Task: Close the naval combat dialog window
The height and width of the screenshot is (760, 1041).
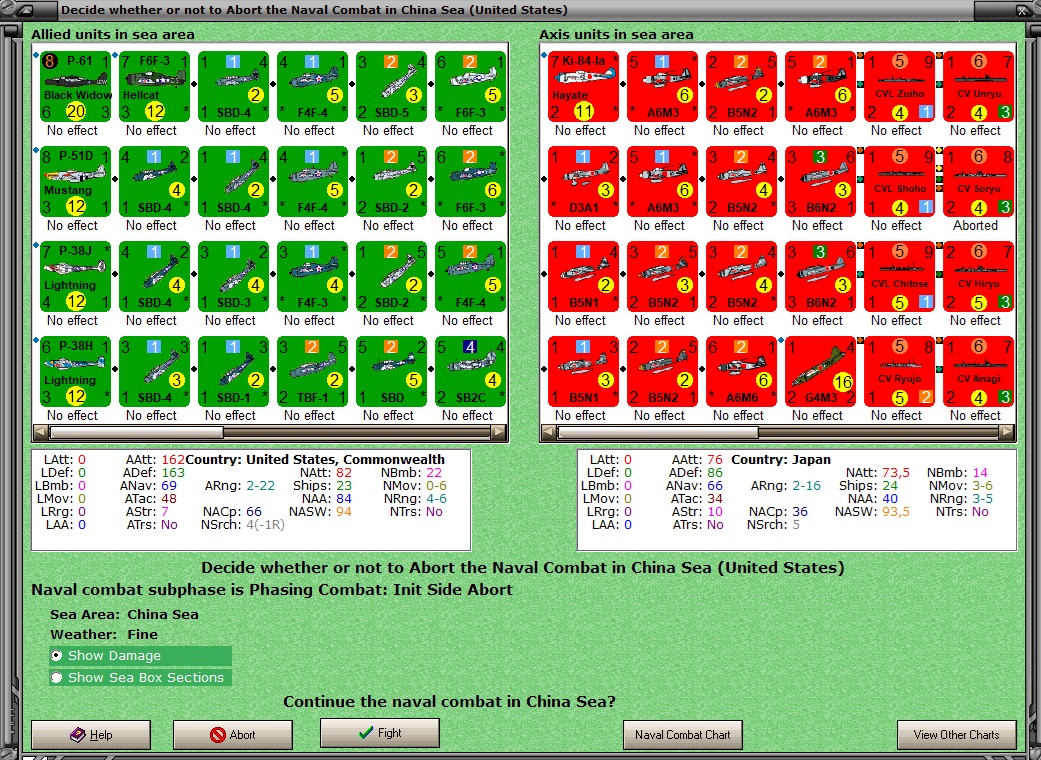Action: [x=1022, y=10]
